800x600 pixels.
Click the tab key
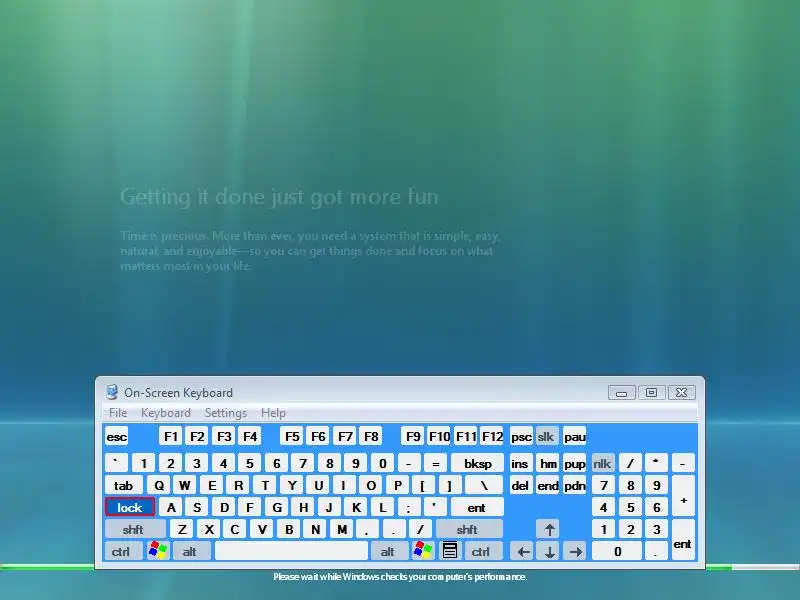[x=123, y=485]
